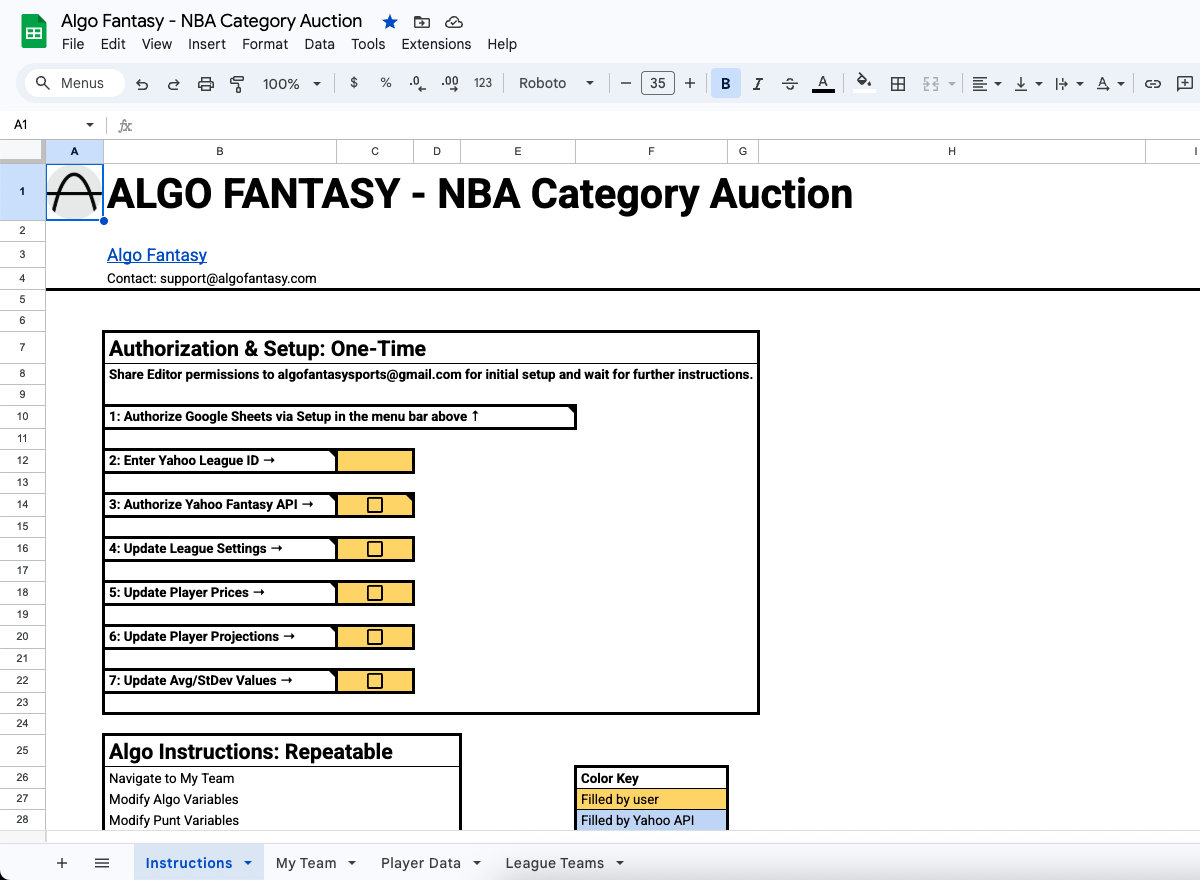Decrease font size minus button

(x=626, y=84)
